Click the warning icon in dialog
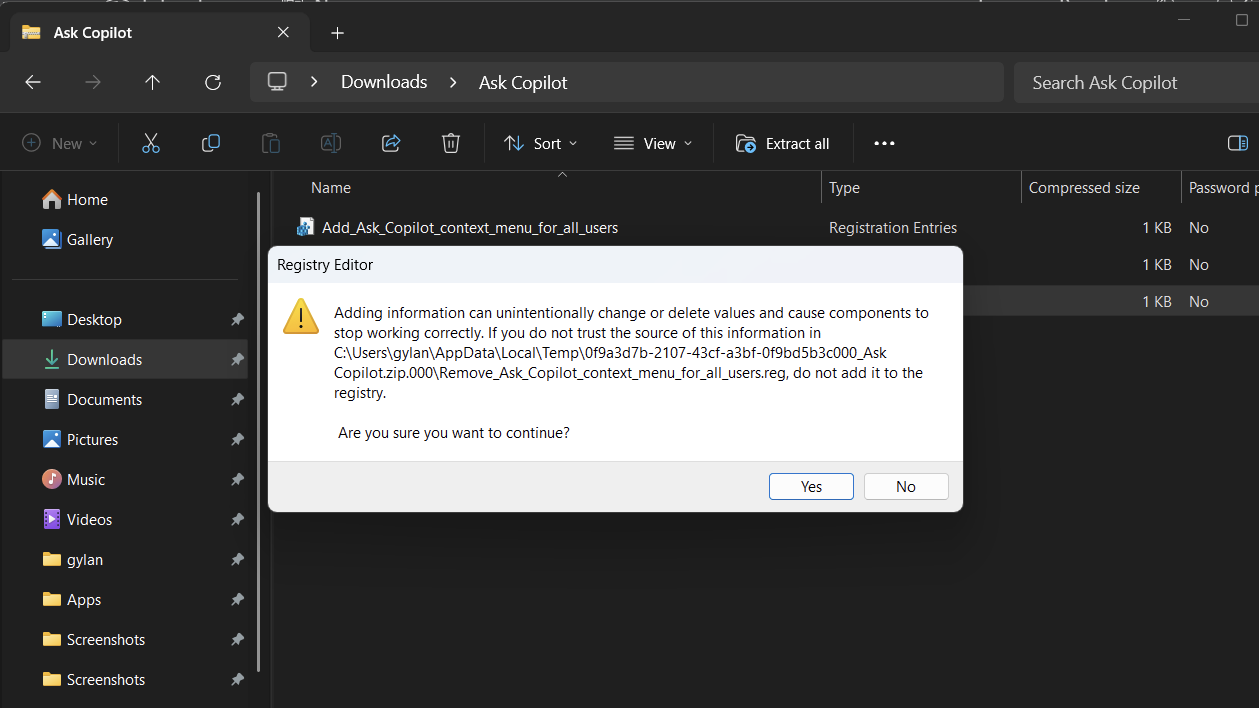Viewport: 1259px width, 708px height. pos(301,315)
